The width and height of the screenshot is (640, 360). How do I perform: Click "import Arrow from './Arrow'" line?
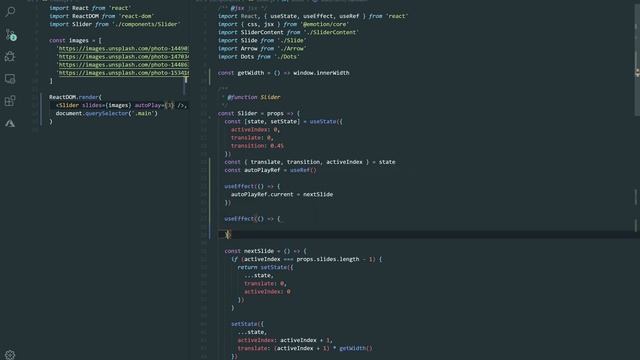(x=262, y=49)
